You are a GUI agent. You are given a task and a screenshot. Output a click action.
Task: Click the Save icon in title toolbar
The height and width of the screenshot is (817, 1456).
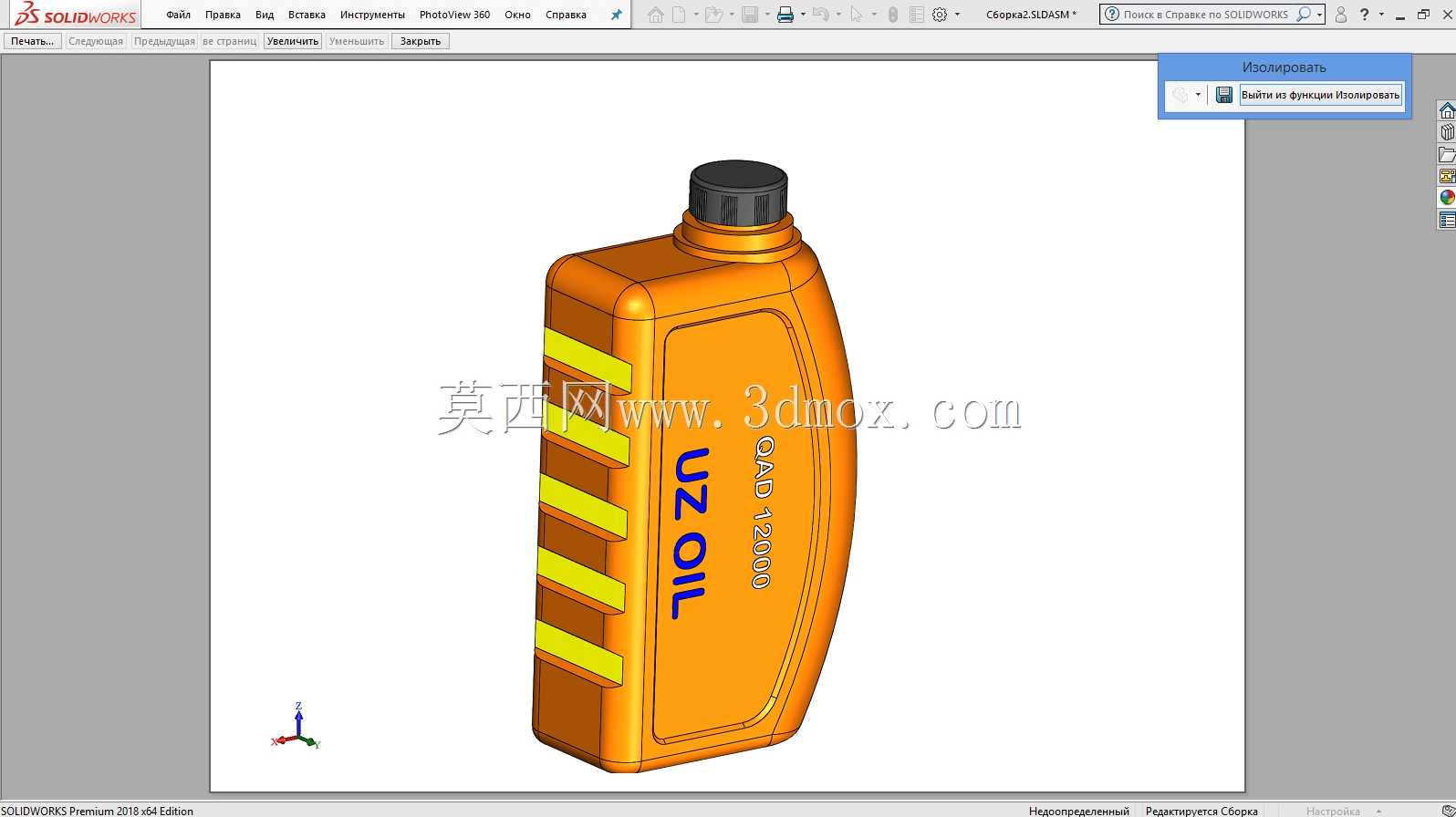tap(750, 15)
